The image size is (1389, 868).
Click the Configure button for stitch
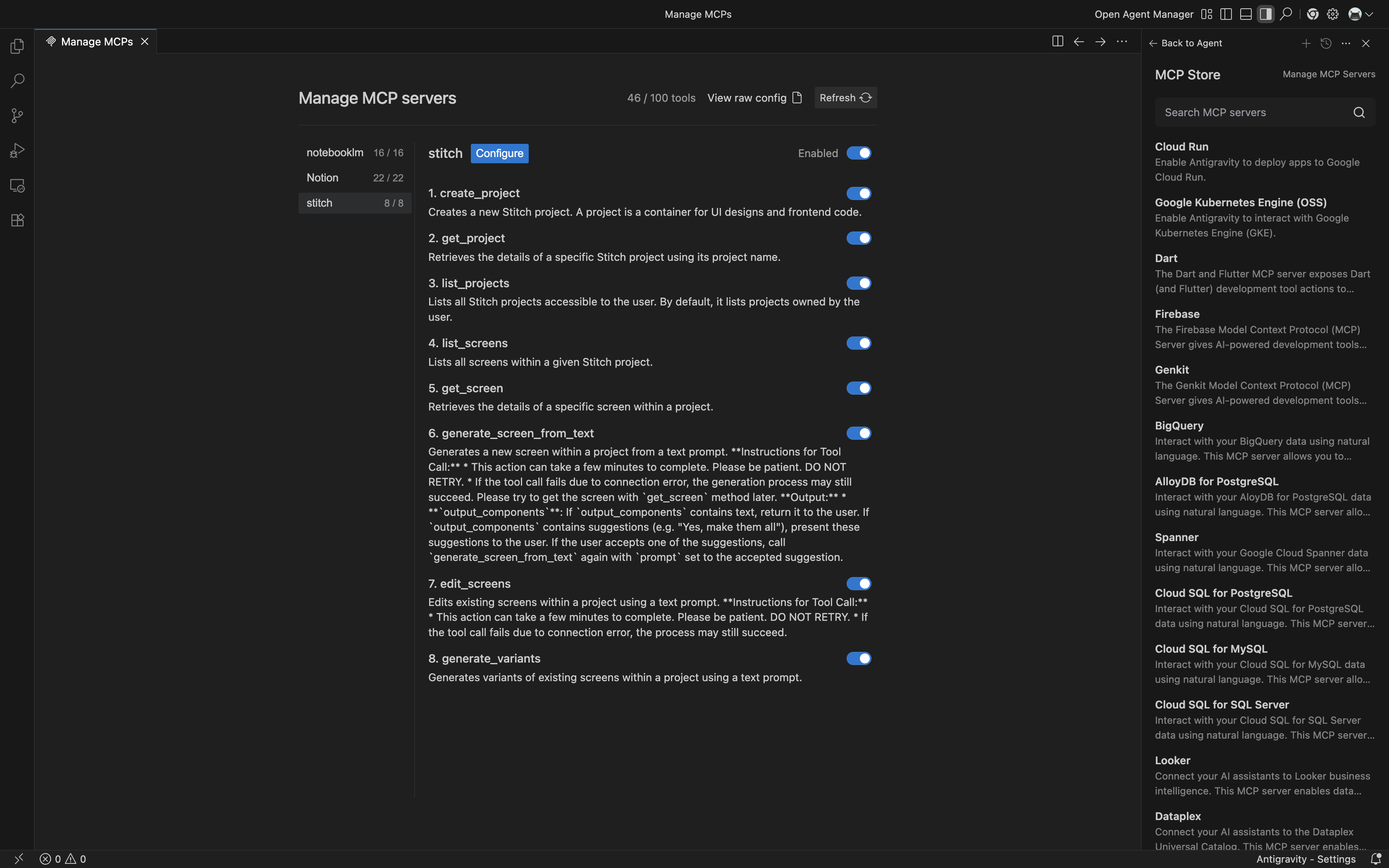499,153
